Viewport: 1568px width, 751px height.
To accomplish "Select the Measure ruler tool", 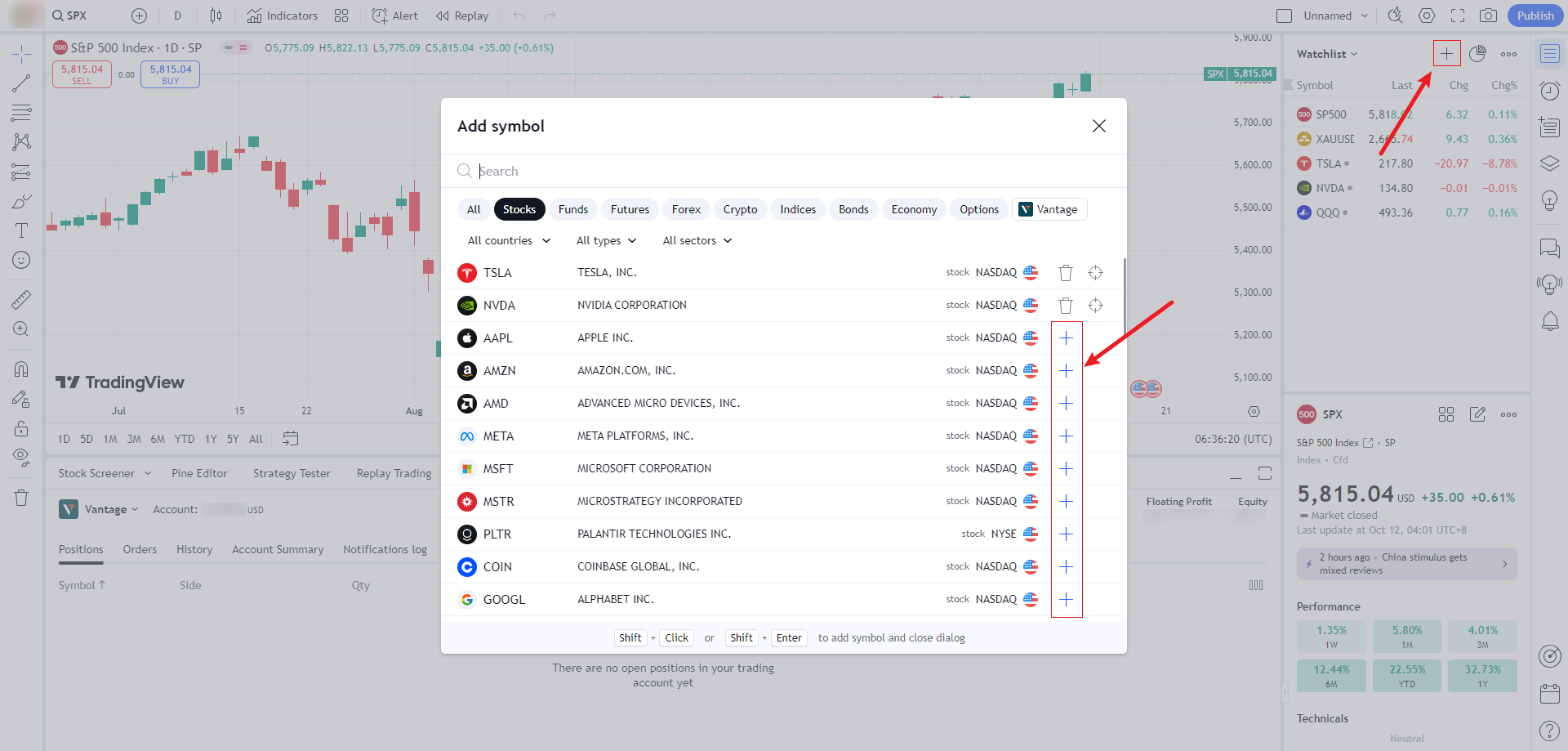I will pyautogui.click(x=21, y=300).
